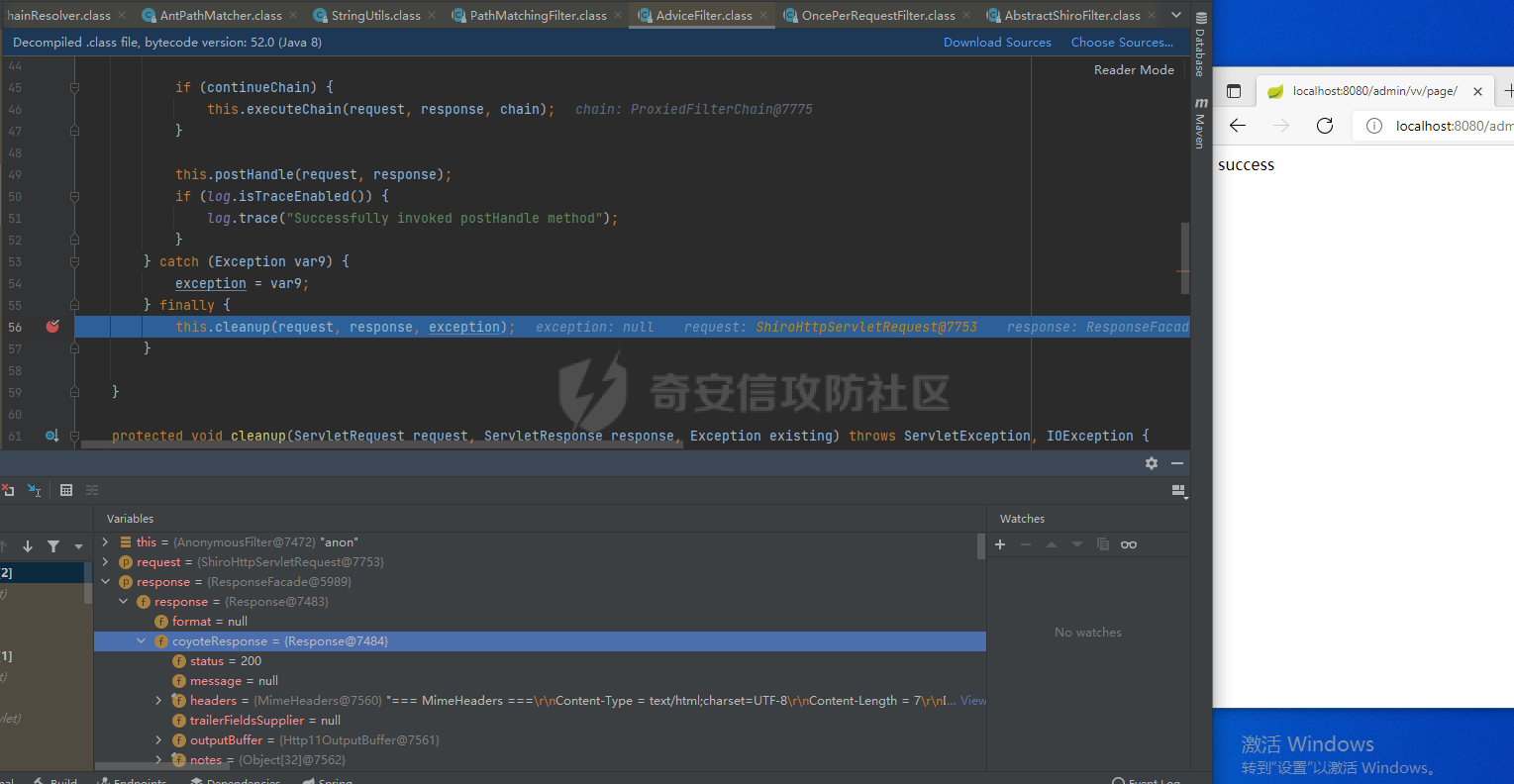Click the Download Sources link
The image size is (1514, 784).
pyautogui.click(x=996, y=43)
